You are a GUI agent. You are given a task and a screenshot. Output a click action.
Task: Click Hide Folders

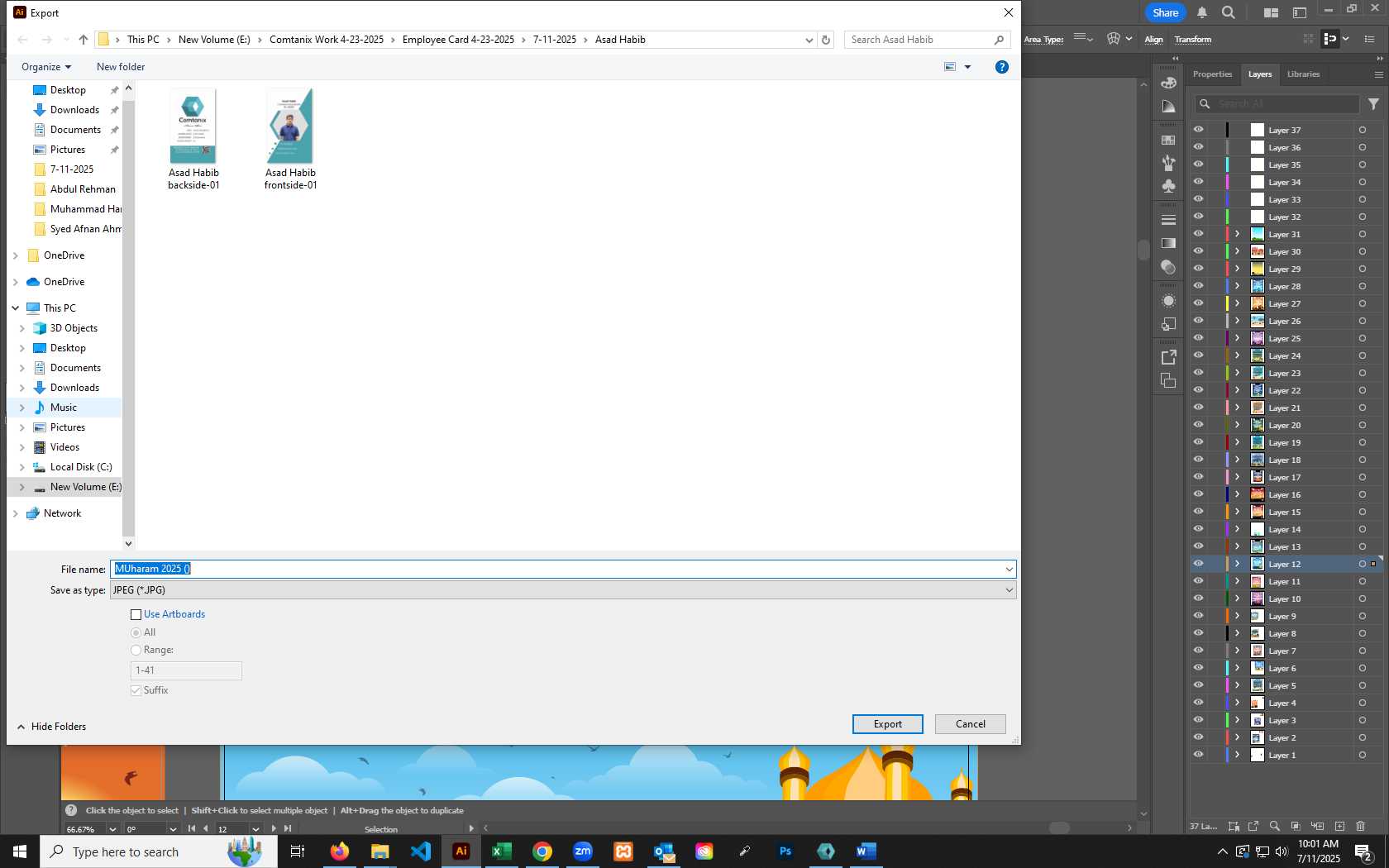coord(51,727)
